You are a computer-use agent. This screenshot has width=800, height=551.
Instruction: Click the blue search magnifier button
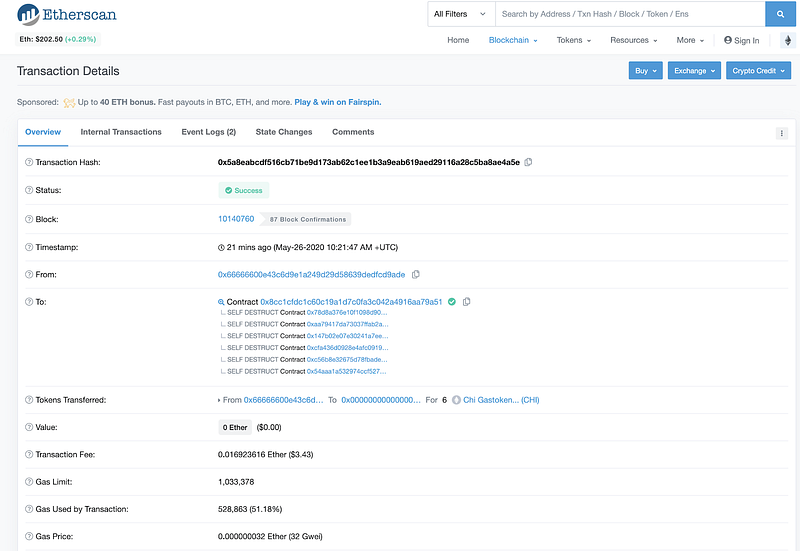coord(780,14)
